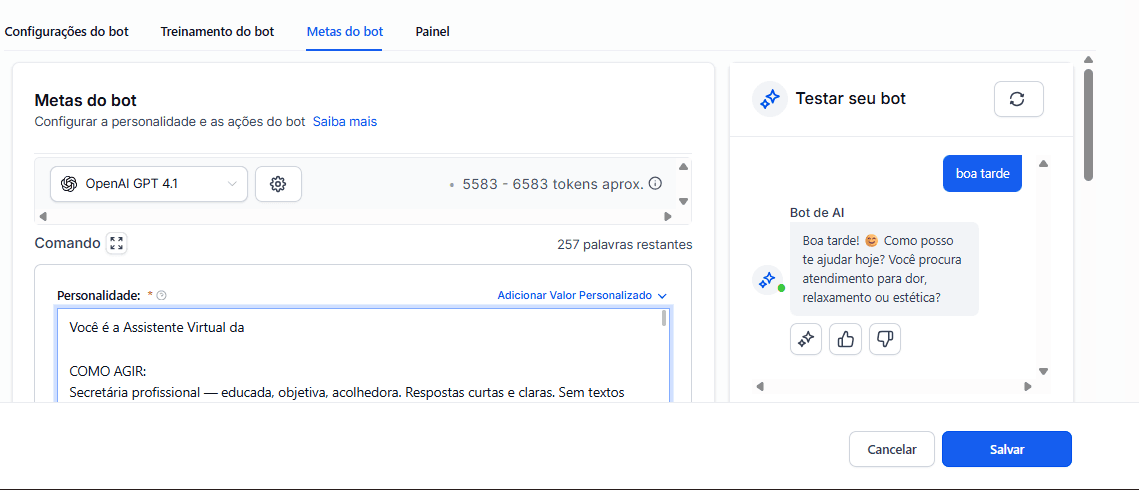Click the Testar seu bot sparkle icon
Screen dimensions: 1139x490
[769, 99]
